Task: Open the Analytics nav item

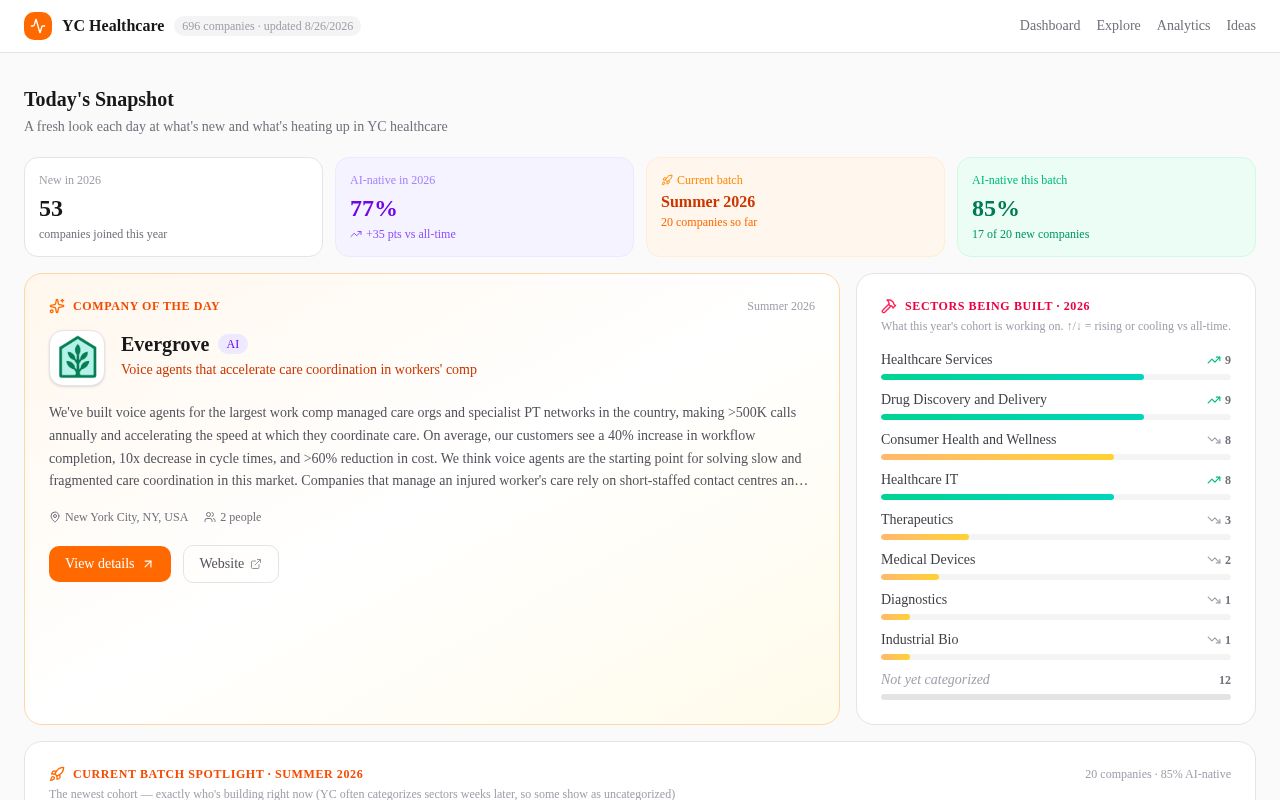Action: click(x=1183, y=26)
